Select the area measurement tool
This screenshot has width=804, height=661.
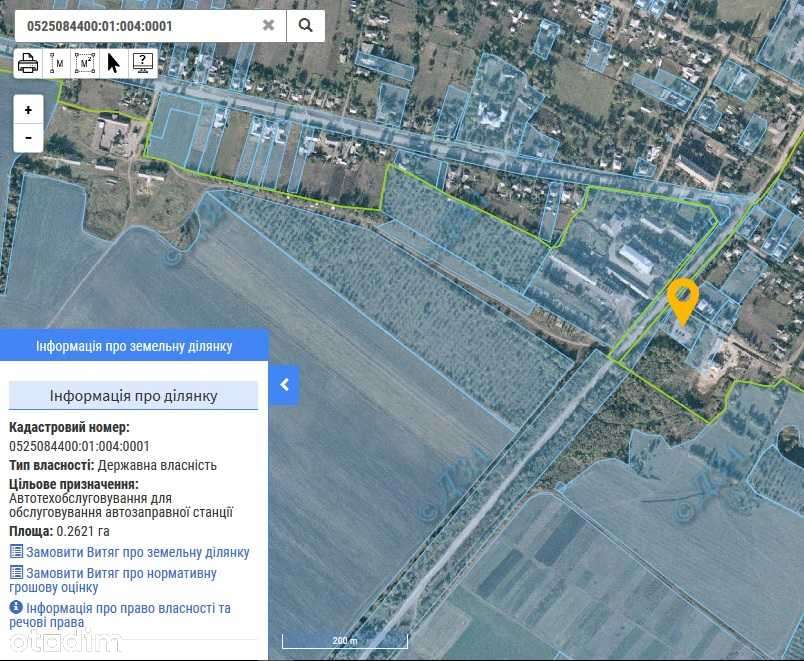tap(85, 64)
